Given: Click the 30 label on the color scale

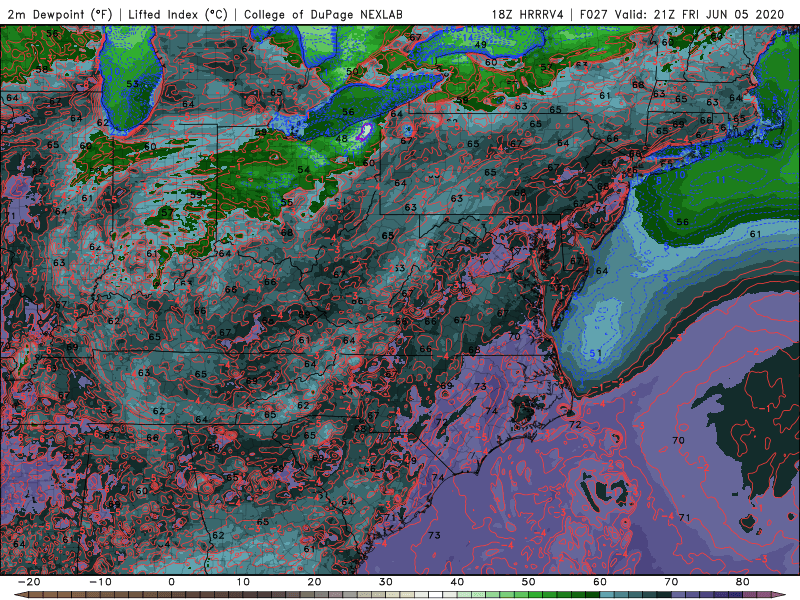Looking at the screenshot, I should pyautogui.click(x=386, y=582).
